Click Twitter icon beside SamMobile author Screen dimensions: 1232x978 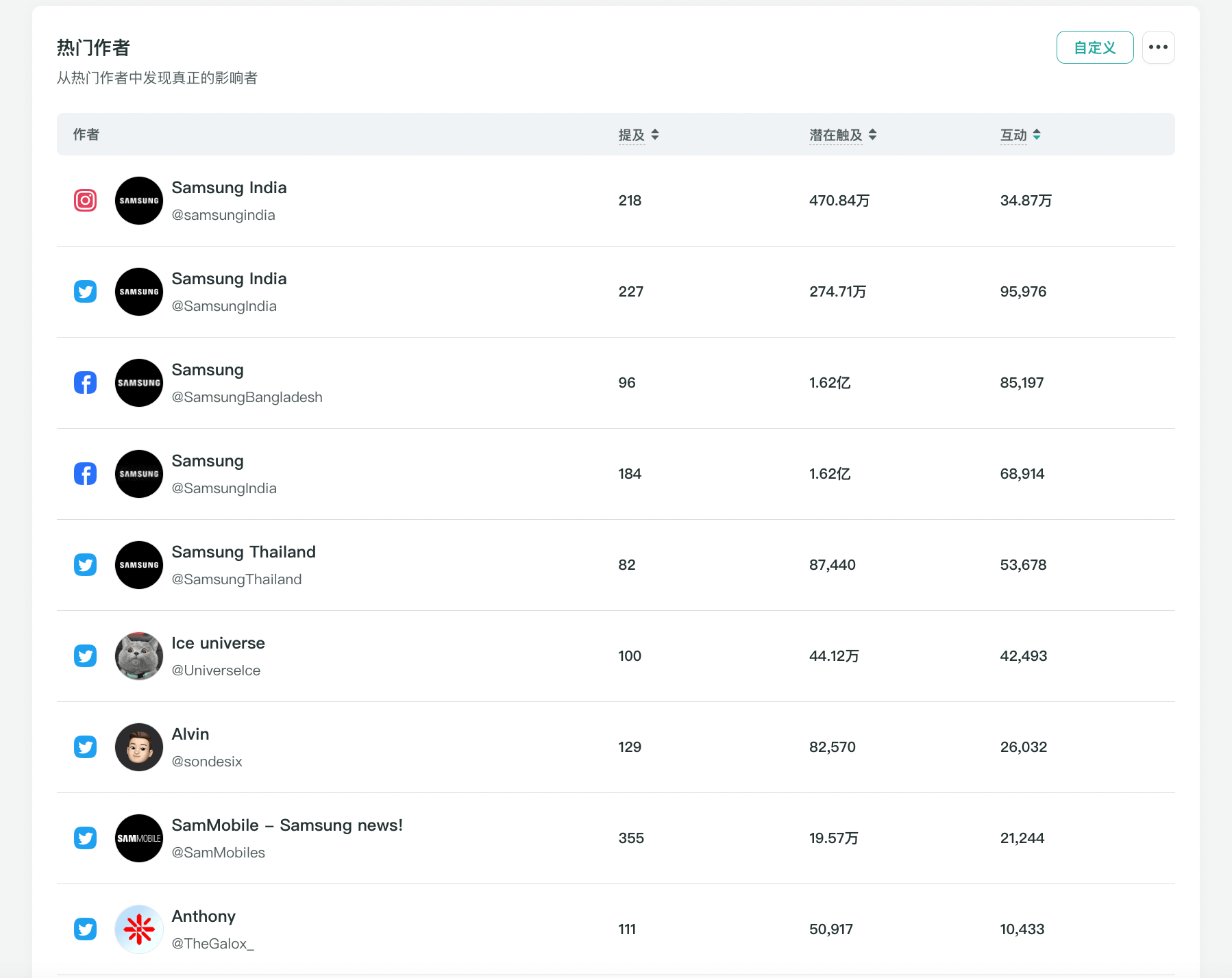[x=85, y=838]
